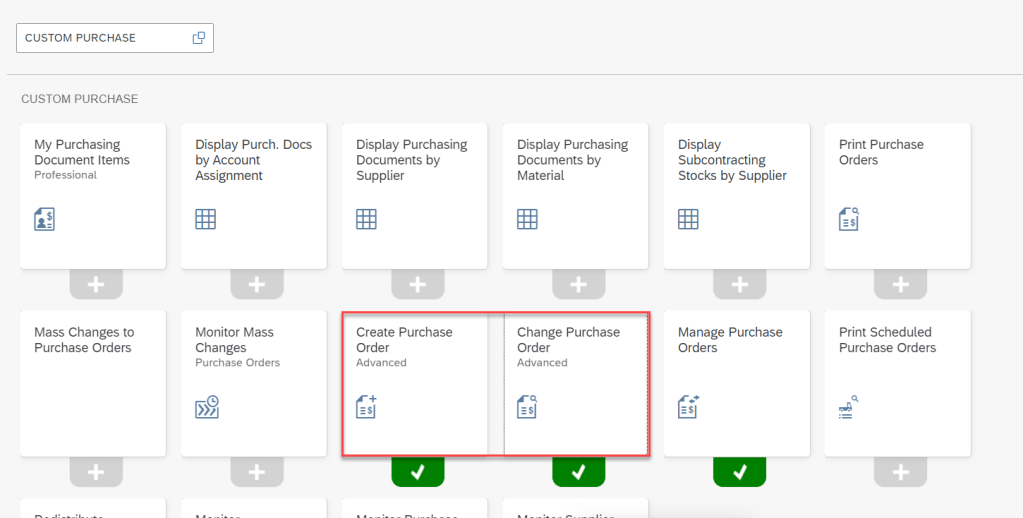Click grid icon on Display Subcontracting Stocks tile
This screenshot has width=1023, height=518.
[688, 219]
